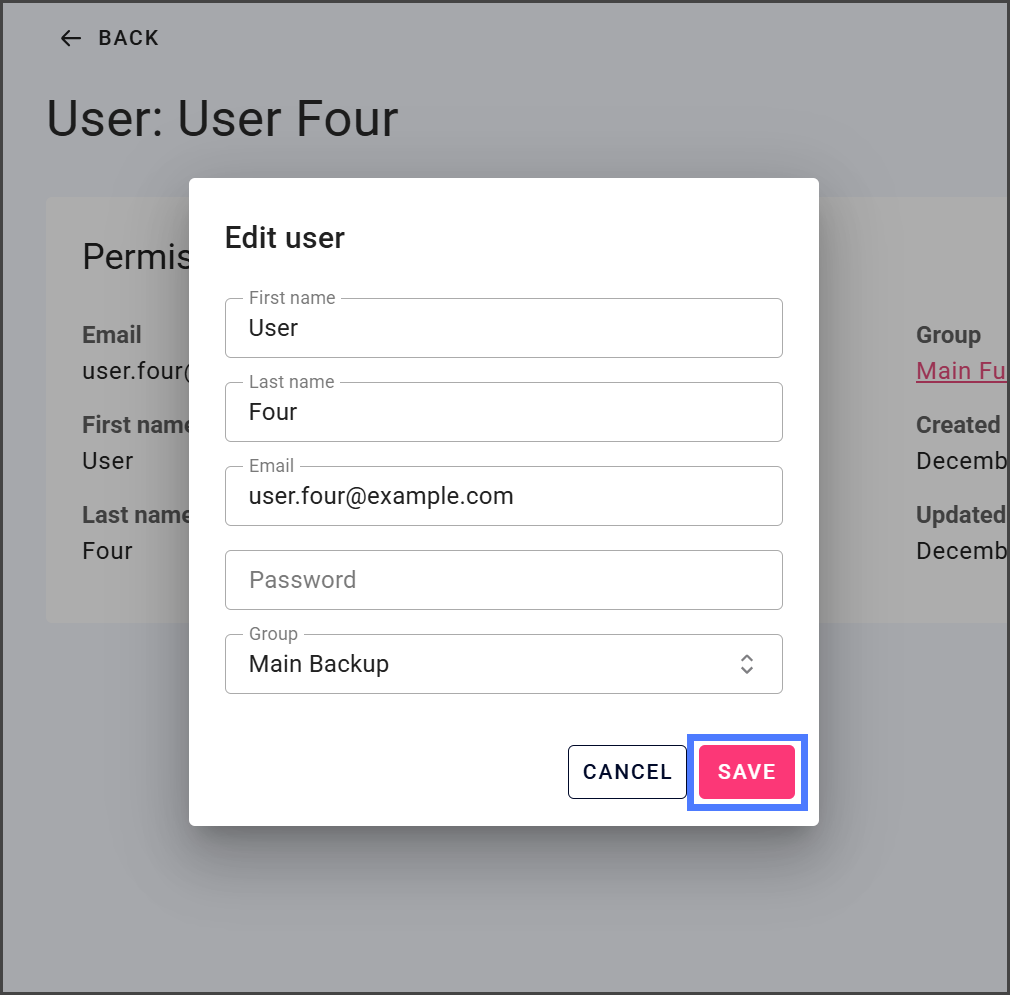Open the Main Fu group link
The width and height of the screenshot is (1010, 995).
tap(960, 371)
